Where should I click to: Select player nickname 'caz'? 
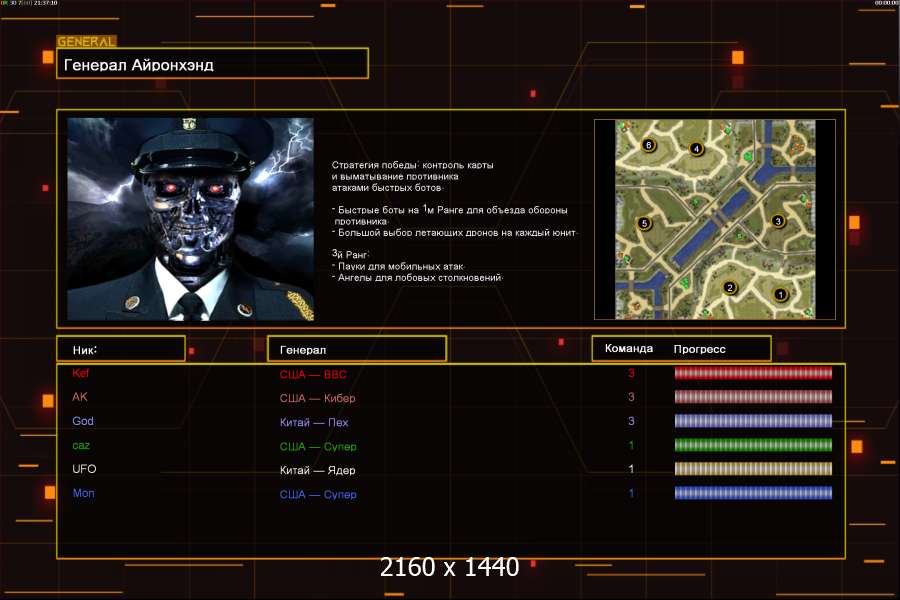click(81, 446)
